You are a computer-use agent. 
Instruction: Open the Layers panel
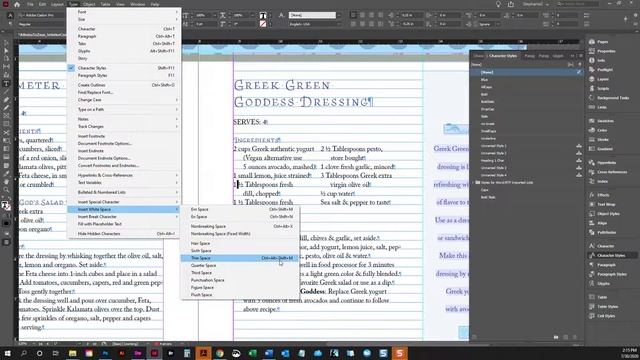point(599,79)
